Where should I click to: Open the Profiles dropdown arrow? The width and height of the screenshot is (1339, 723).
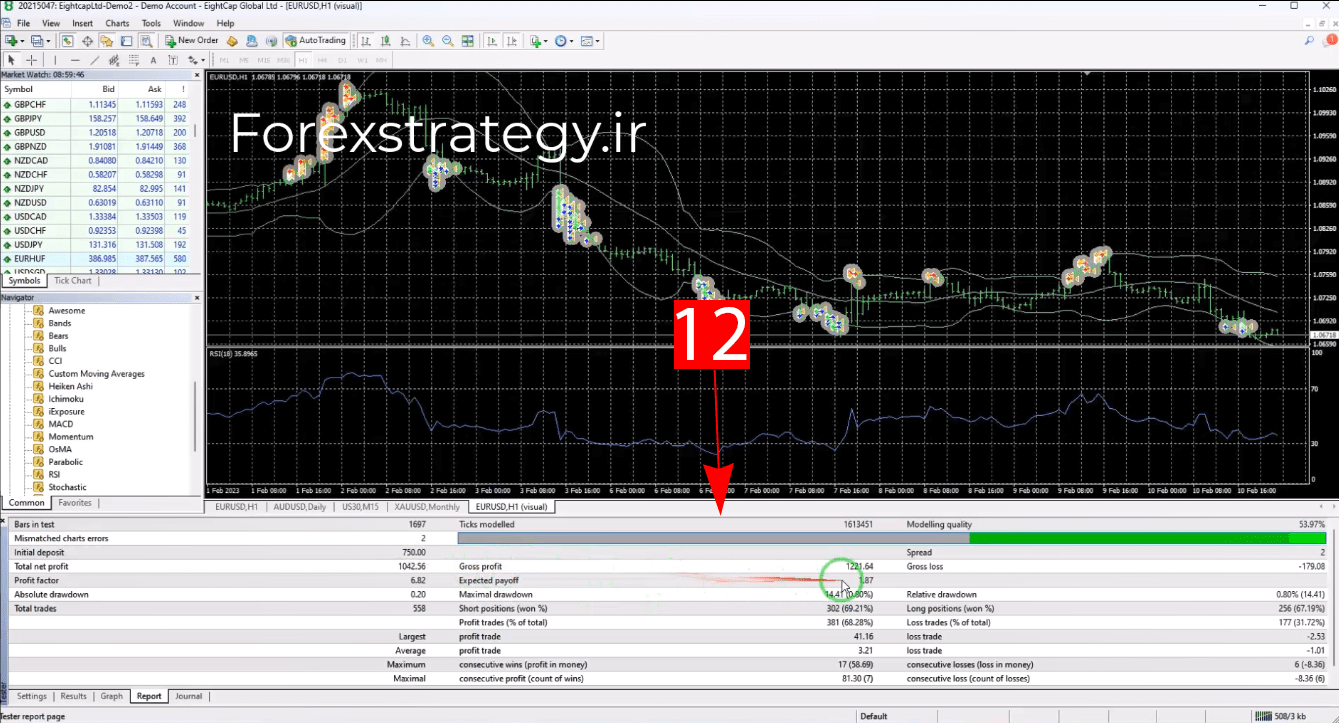tap(48, 41)
